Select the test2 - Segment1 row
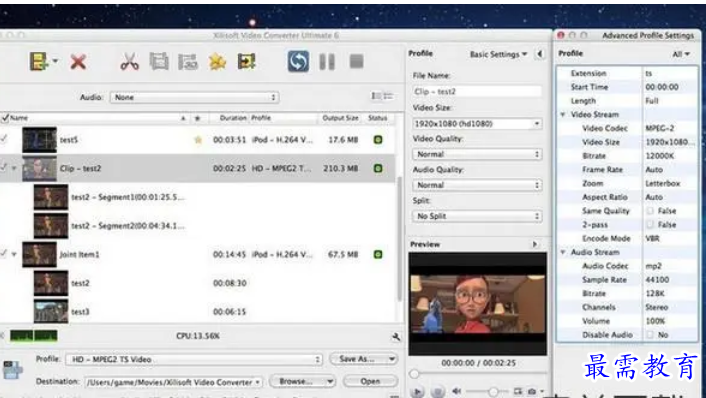The height and width of the screenshot is (398, 706). click(x=198, y=197)
